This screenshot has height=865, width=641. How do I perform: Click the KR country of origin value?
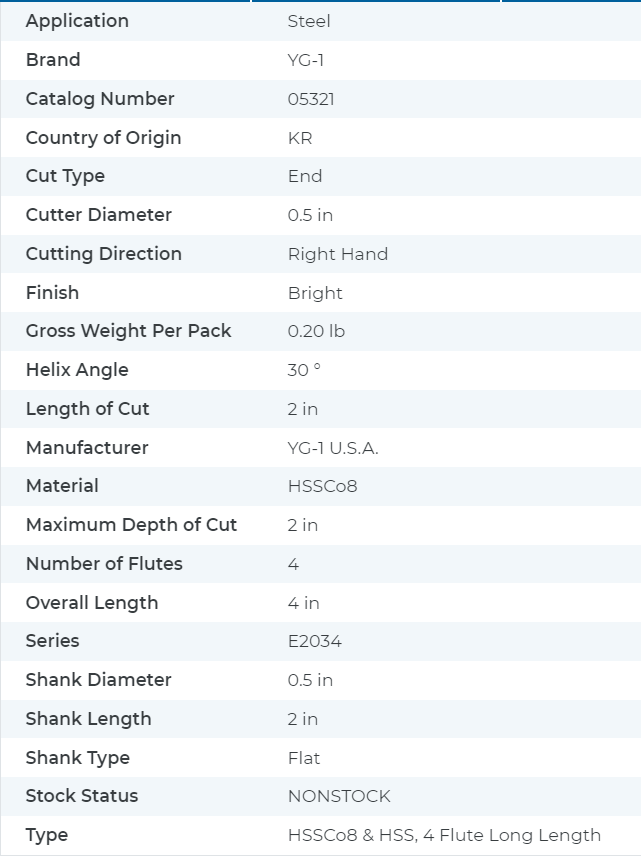pos(300,137)
